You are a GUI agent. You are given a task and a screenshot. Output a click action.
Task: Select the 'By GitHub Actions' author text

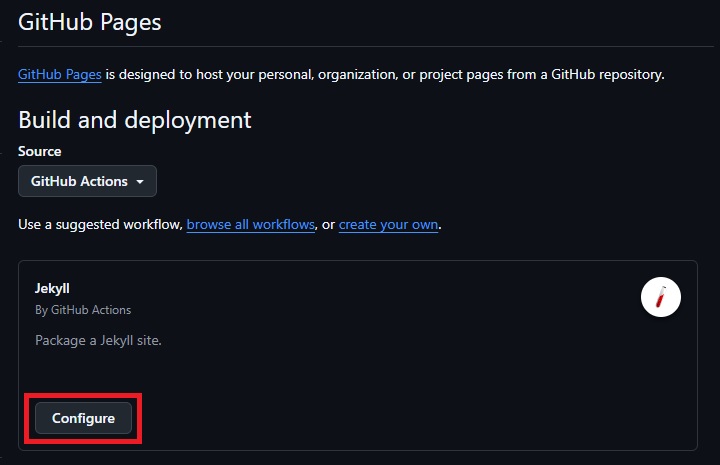click(83, 310)
